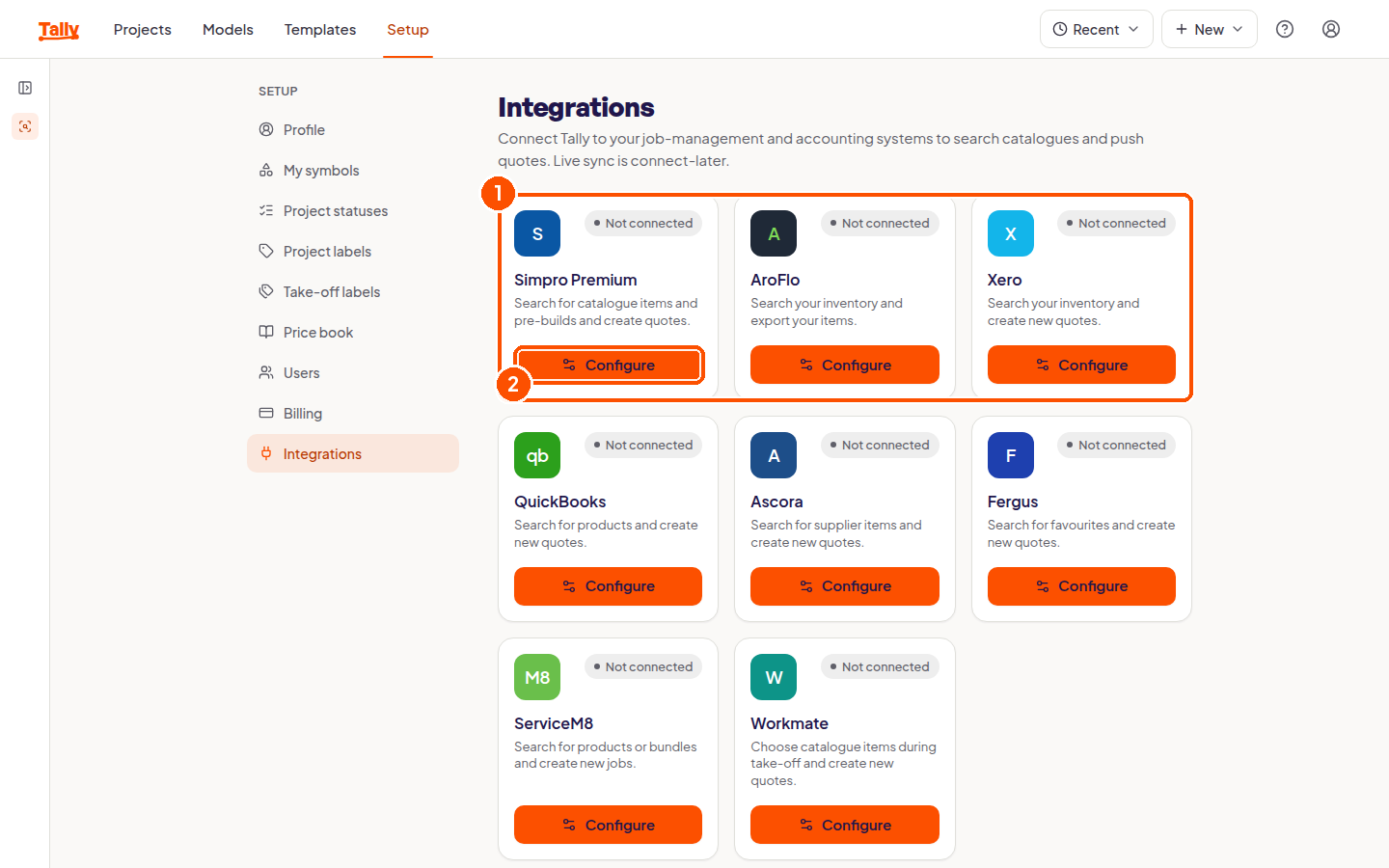Viewport: 1389px width, 868px height.
Task: Click the 'Fergus' card title
Action: pyautogui.click(x=1013, y=502)
